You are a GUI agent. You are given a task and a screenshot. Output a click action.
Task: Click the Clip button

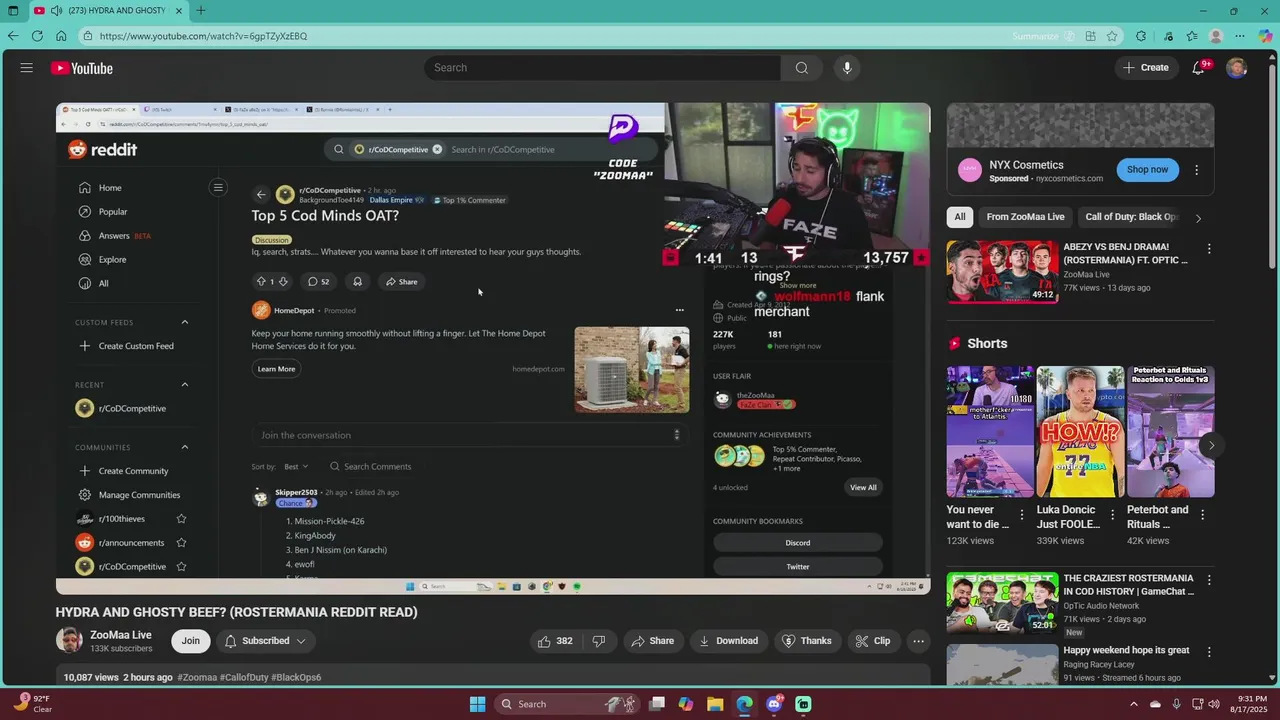873,641
